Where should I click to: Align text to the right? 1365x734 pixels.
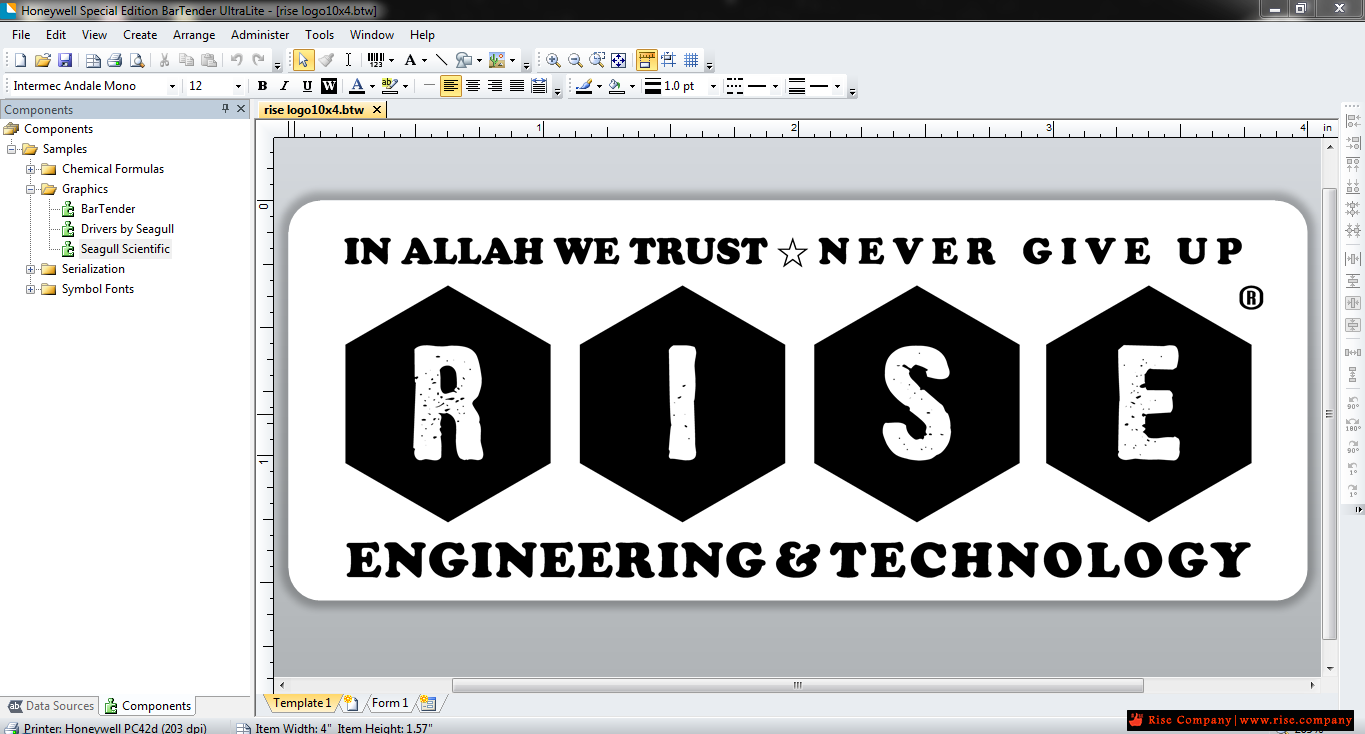click(495, 86)
